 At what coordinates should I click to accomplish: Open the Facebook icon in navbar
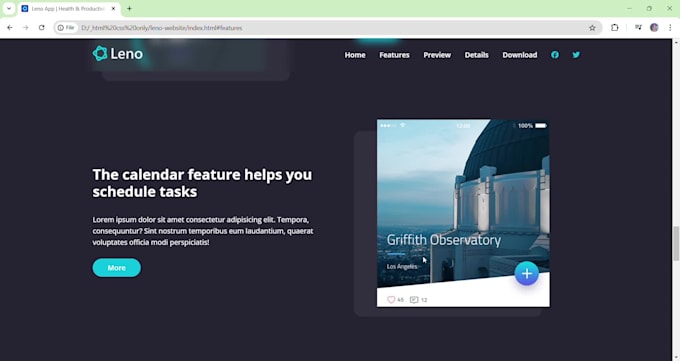click(x=555, y=55)
